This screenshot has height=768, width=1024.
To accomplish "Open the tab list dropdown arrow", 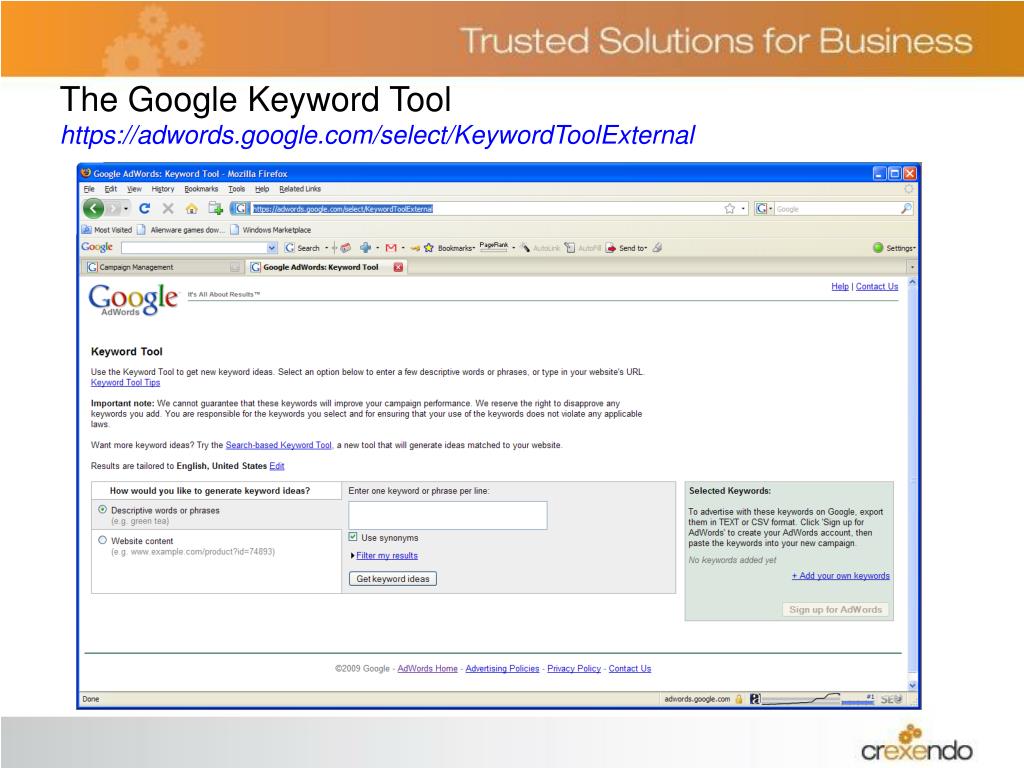I will click(x=912, y=267).
